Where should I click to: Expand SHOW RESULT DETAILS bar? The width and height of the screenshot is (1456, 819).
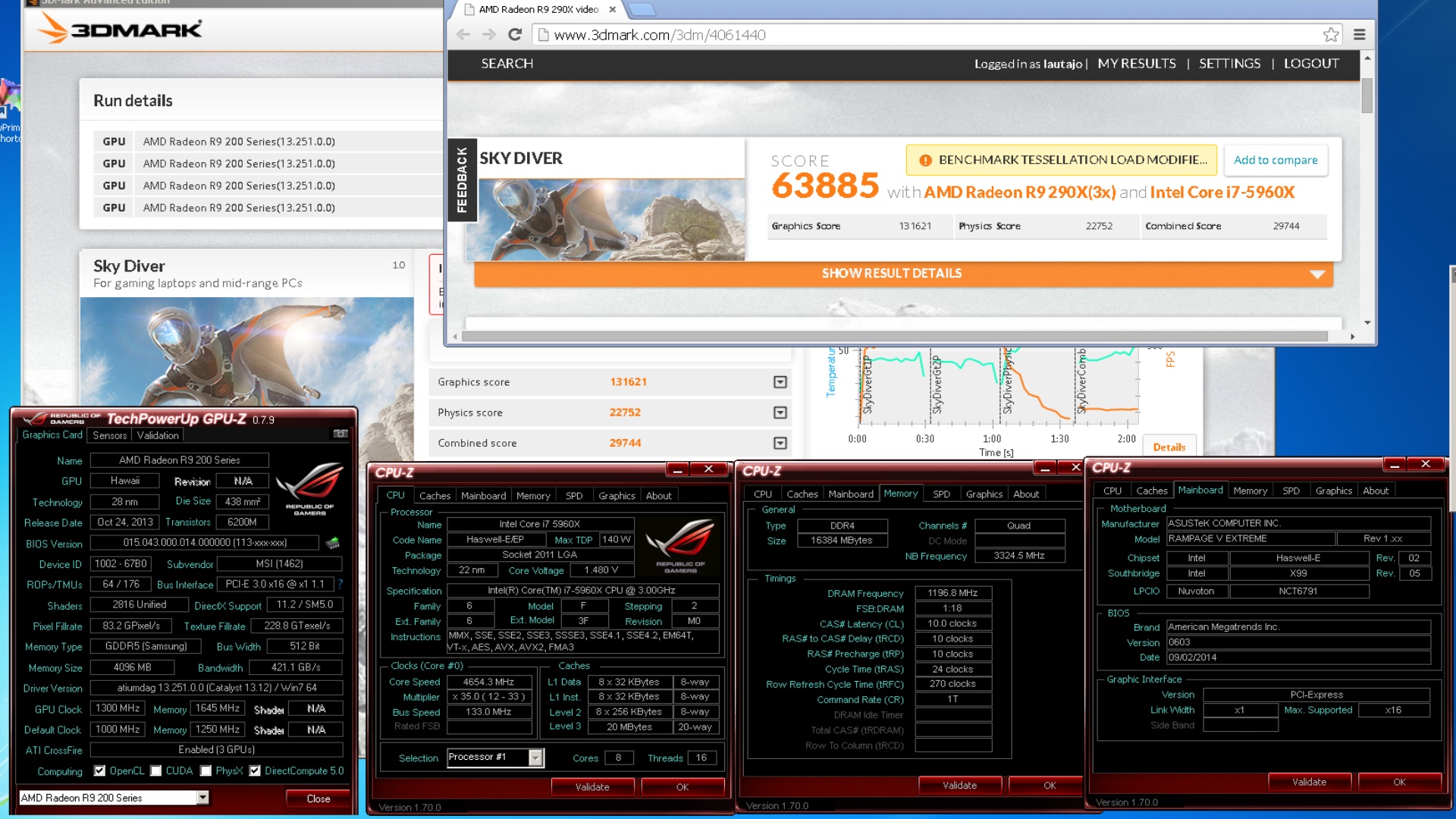903,274
